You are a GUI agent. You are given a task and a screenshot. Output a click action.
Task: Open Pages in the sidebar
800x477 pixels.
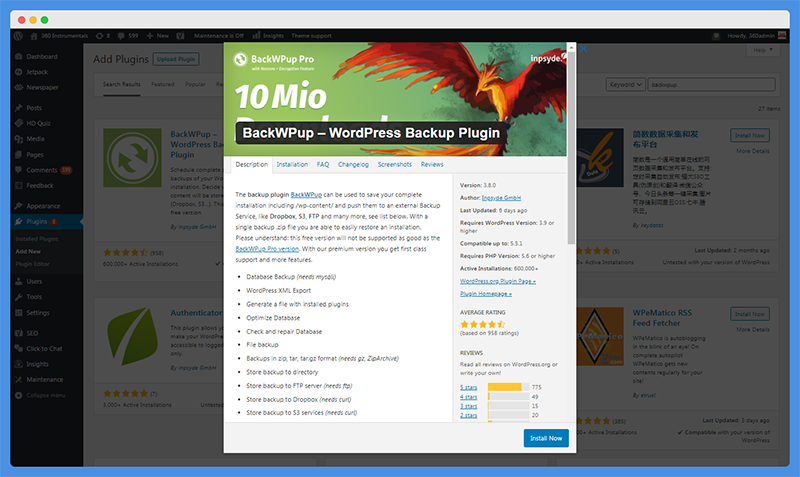pyautogui.click(x=35, y=155)
